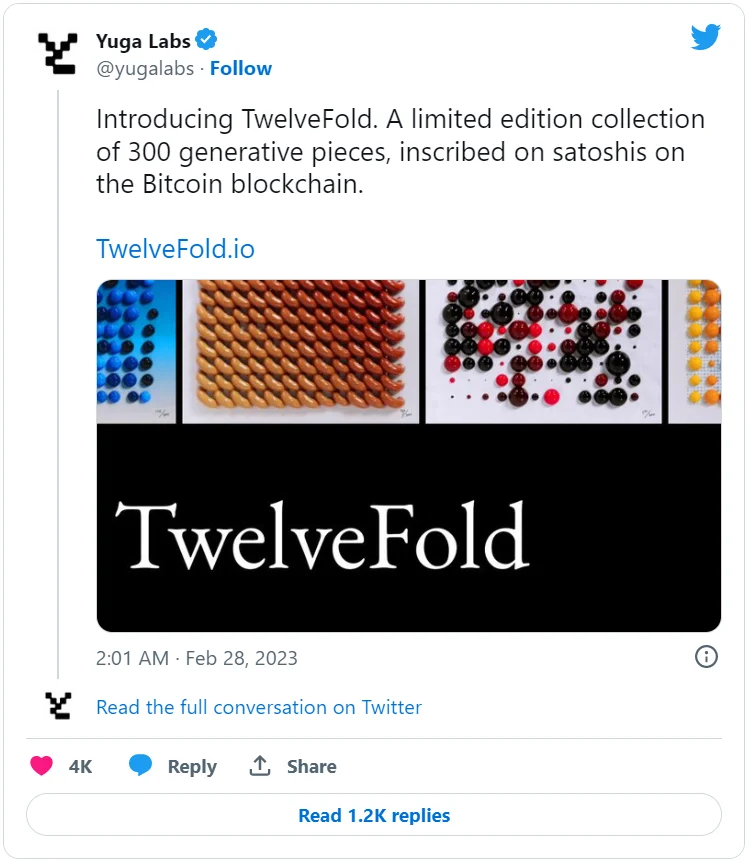This screenshot has width=752, height=861.
Task: Click the 2:01 AM Feb 28, 2023 timestamp
Action: pyautogui.click(x=197, y=658)
